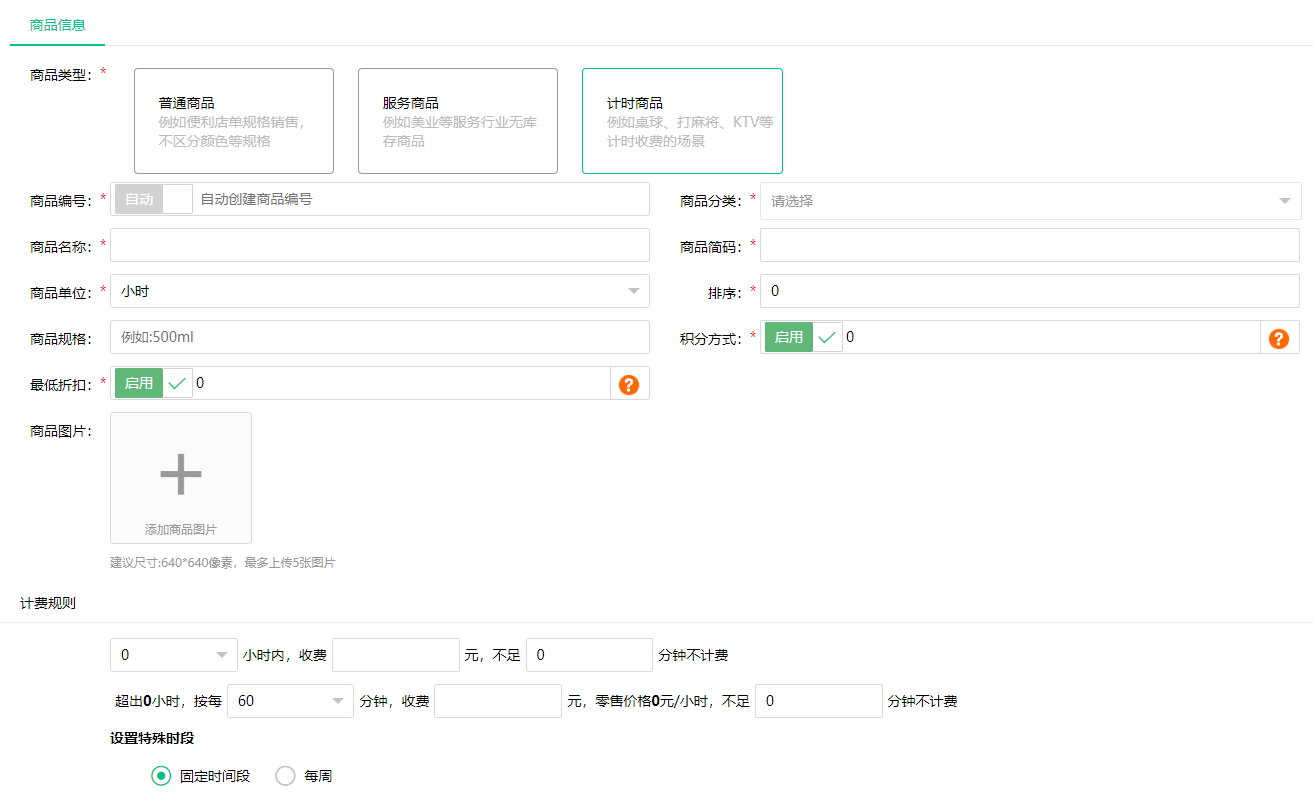Toggle the 启用 switch for 最低折扣
The height and width of the screenshot is (793, 1313).
click(x=138, y=383)
